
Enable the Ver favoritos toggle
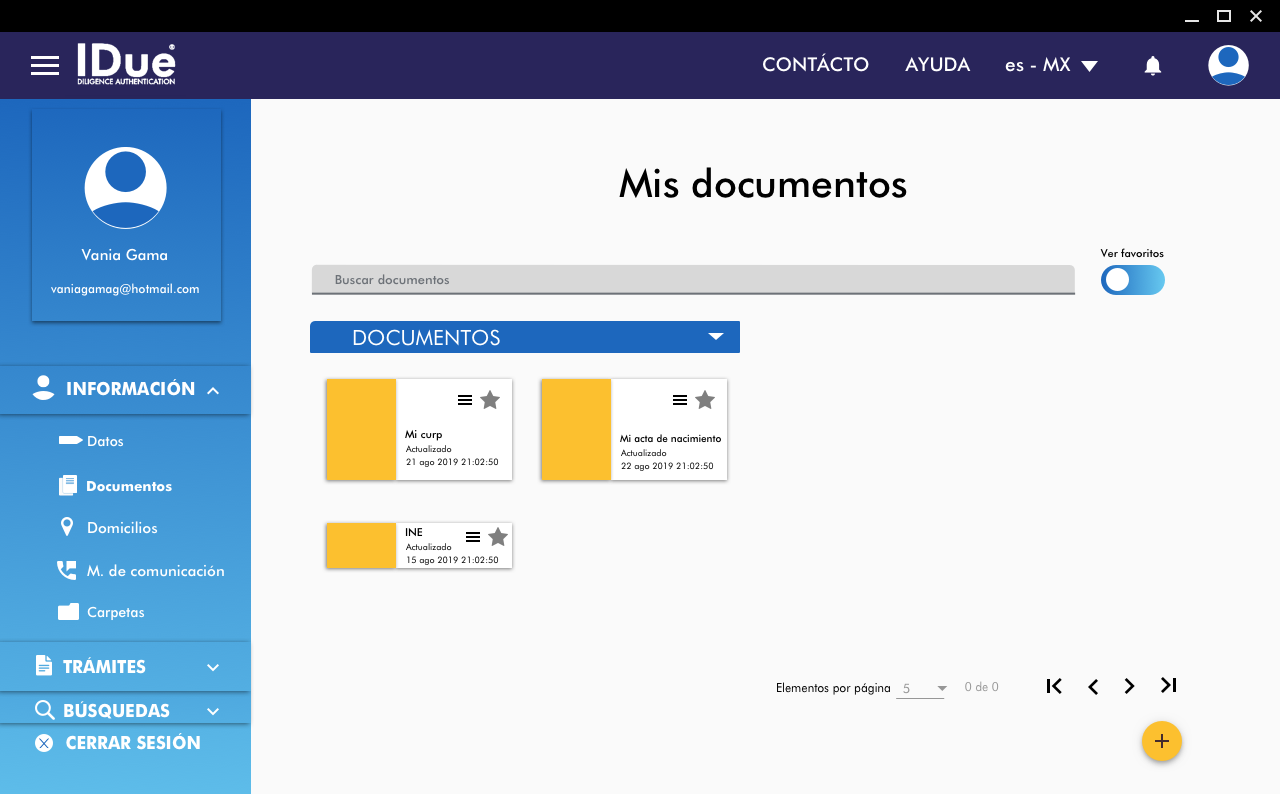pyautogui.click(x=1132, y=280)
